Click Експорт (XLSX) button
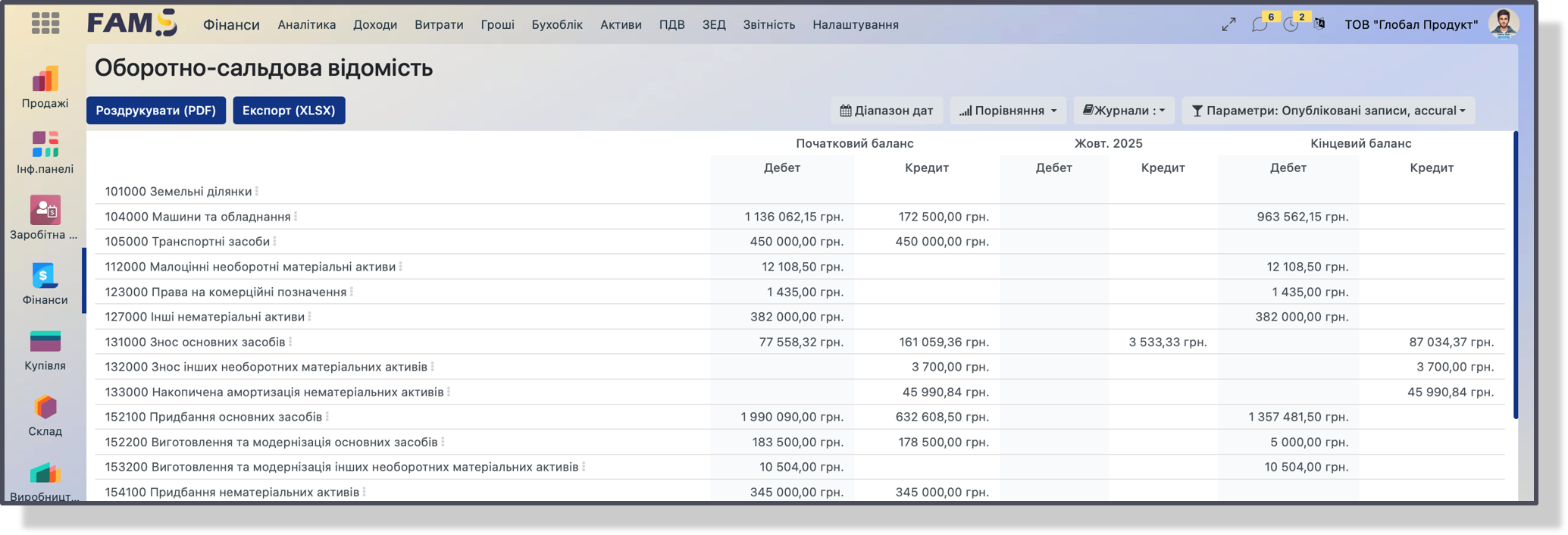This screenshot has height=535, width=1568. (x=289, y=111)
